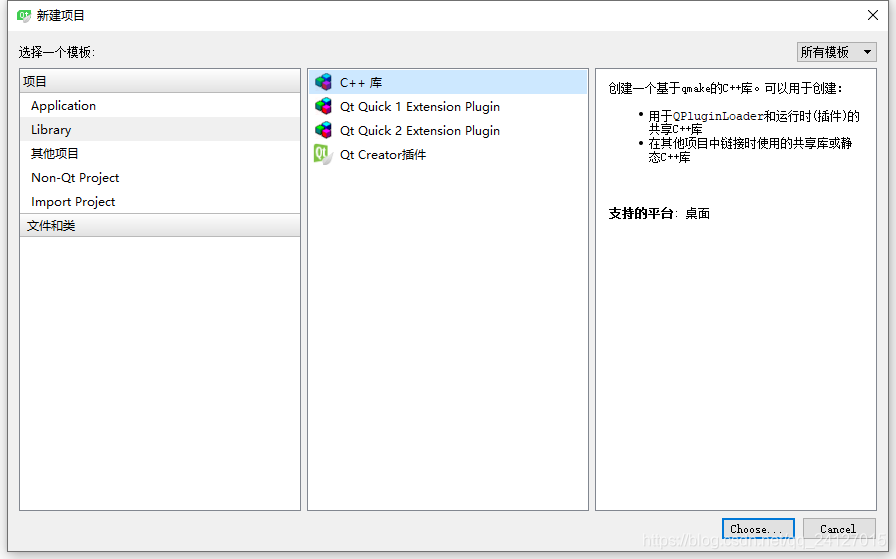896x559 pixels.
Task: Click the QPluginLoader text in description
Action: [718, 116]
